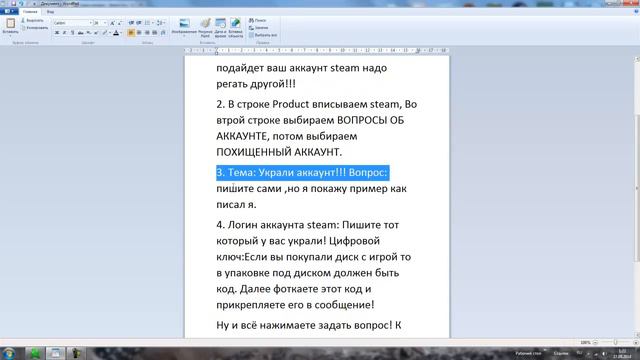The image size is (640, 360).
Task: Select align text right
Action: pyautogui.click(x=147, y=33)
